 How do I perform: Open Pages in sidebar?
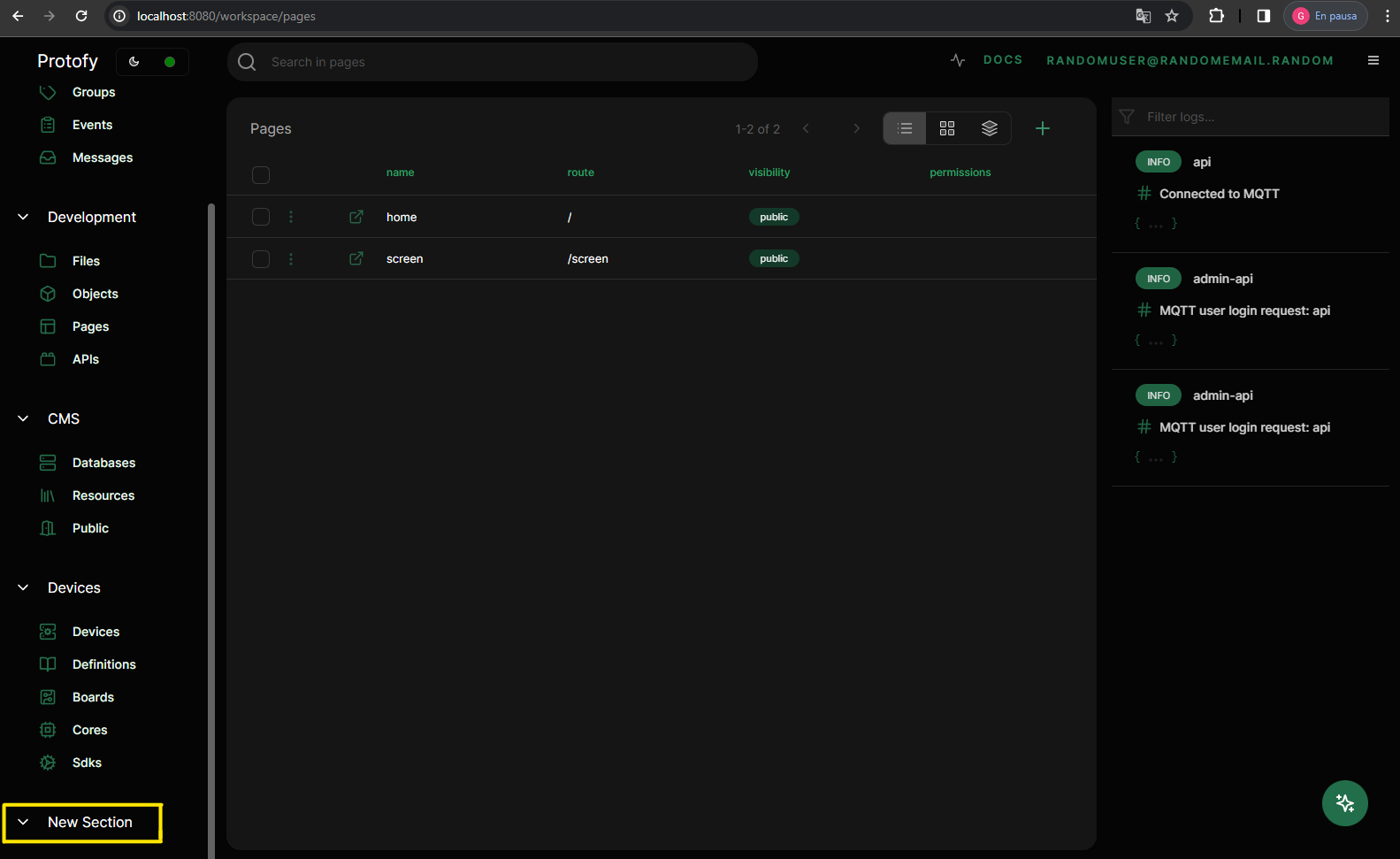[90, 326]
